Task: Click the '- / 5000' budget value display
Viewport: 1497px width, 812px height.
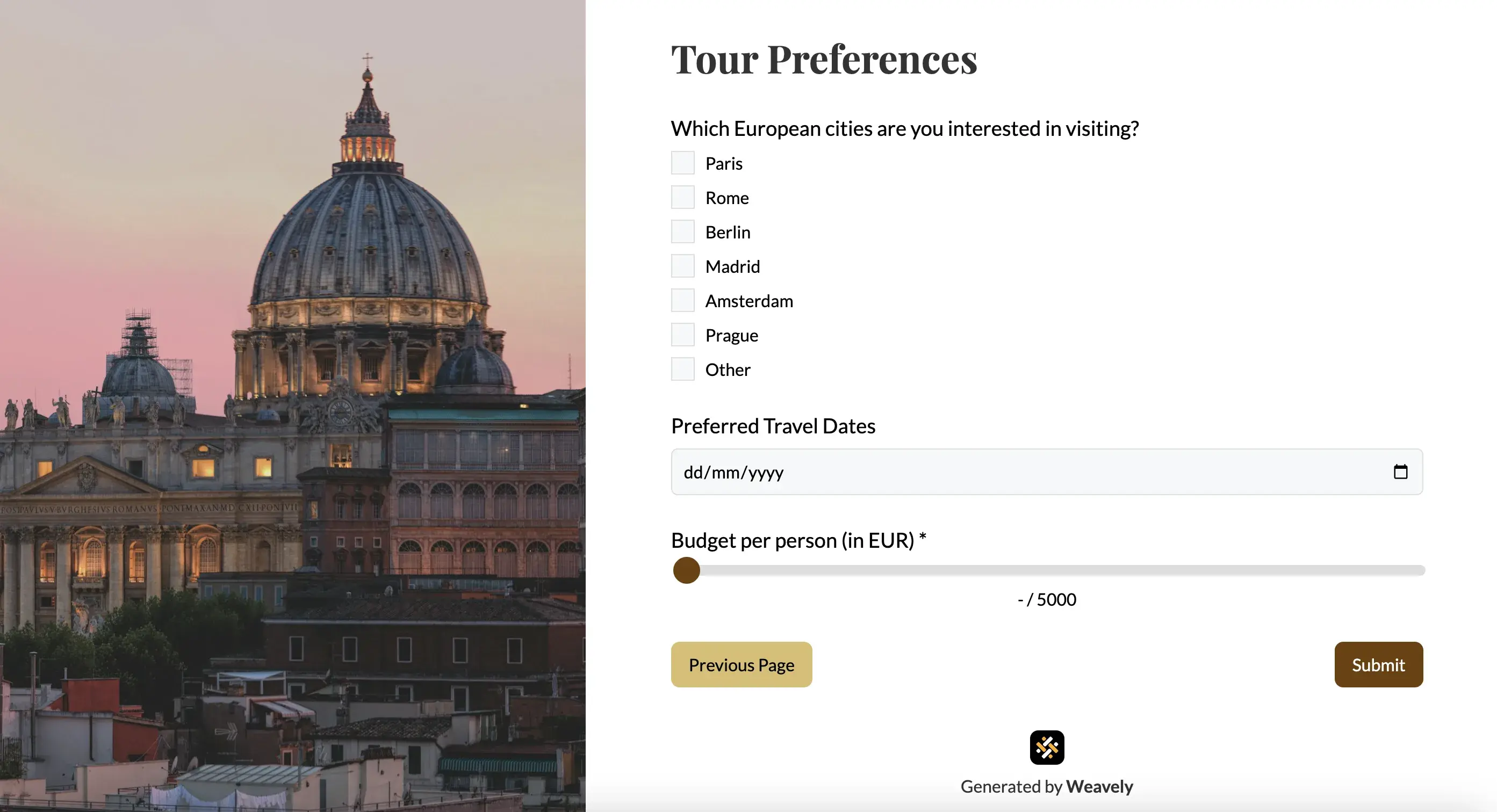Action: pyautogui.click(x=1046, y=599)
